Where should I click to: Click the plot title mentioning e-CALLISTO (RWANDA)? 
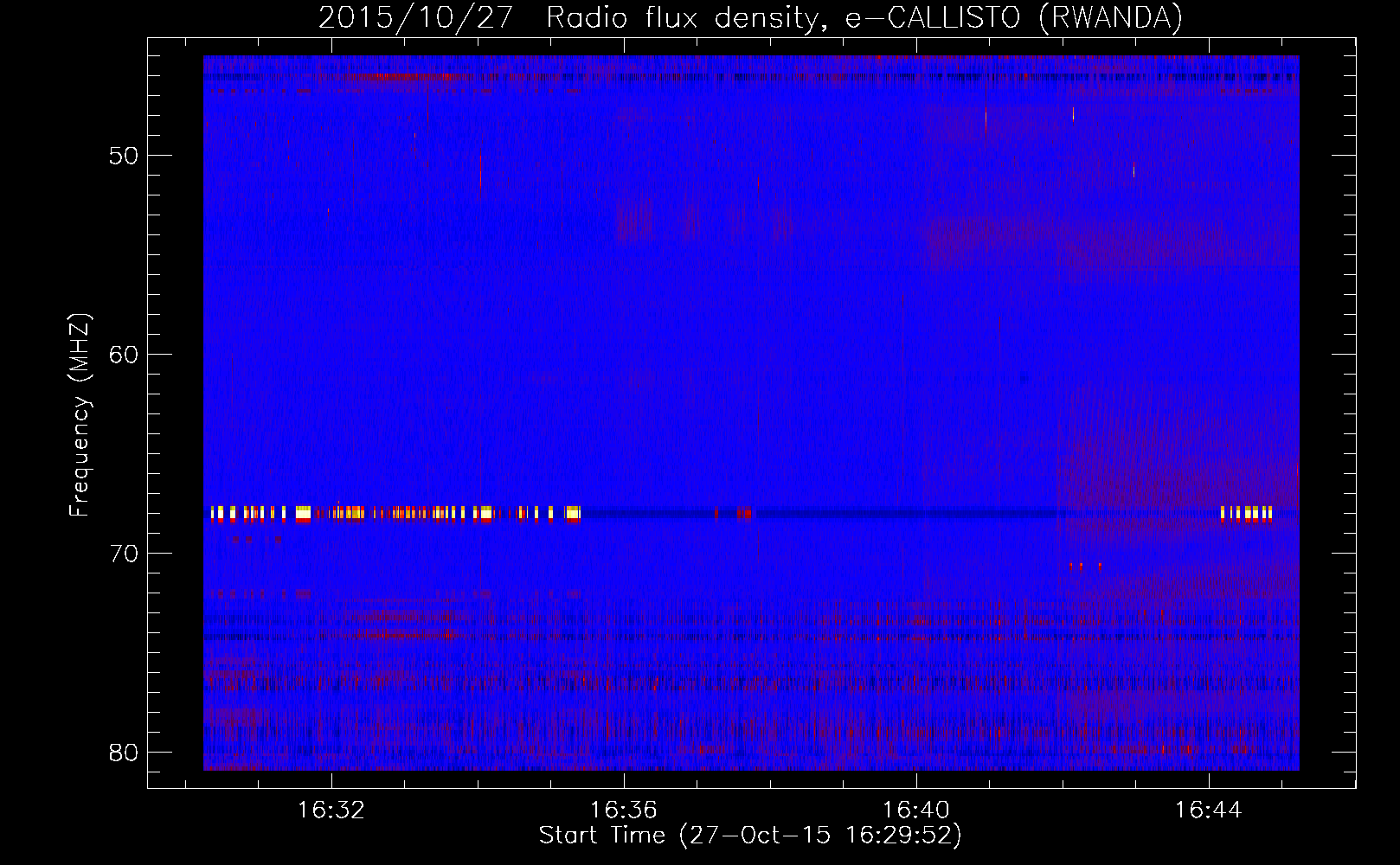tap(750, 17)
